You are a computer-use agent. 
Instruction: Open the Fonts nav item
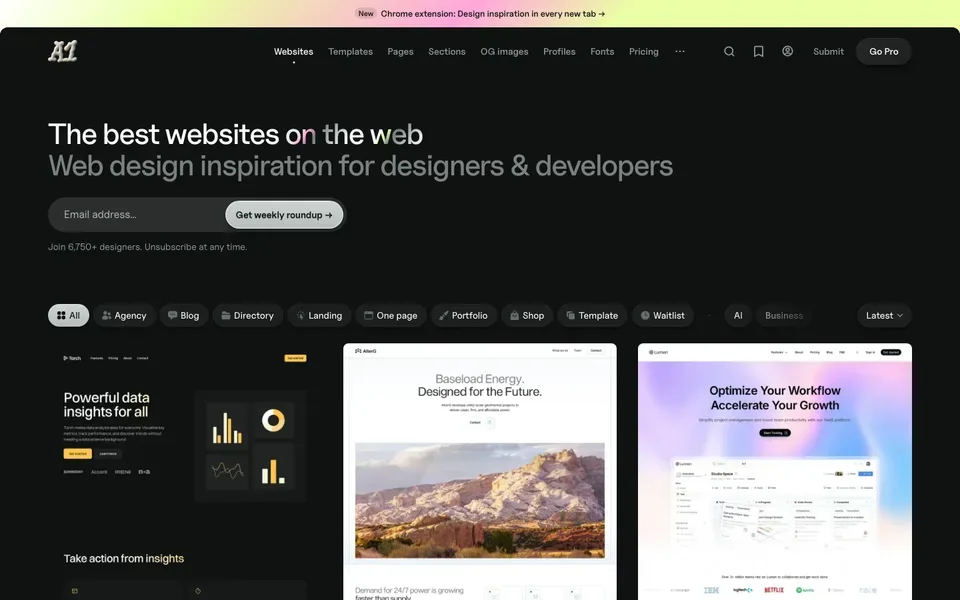(x=602, y=51)
